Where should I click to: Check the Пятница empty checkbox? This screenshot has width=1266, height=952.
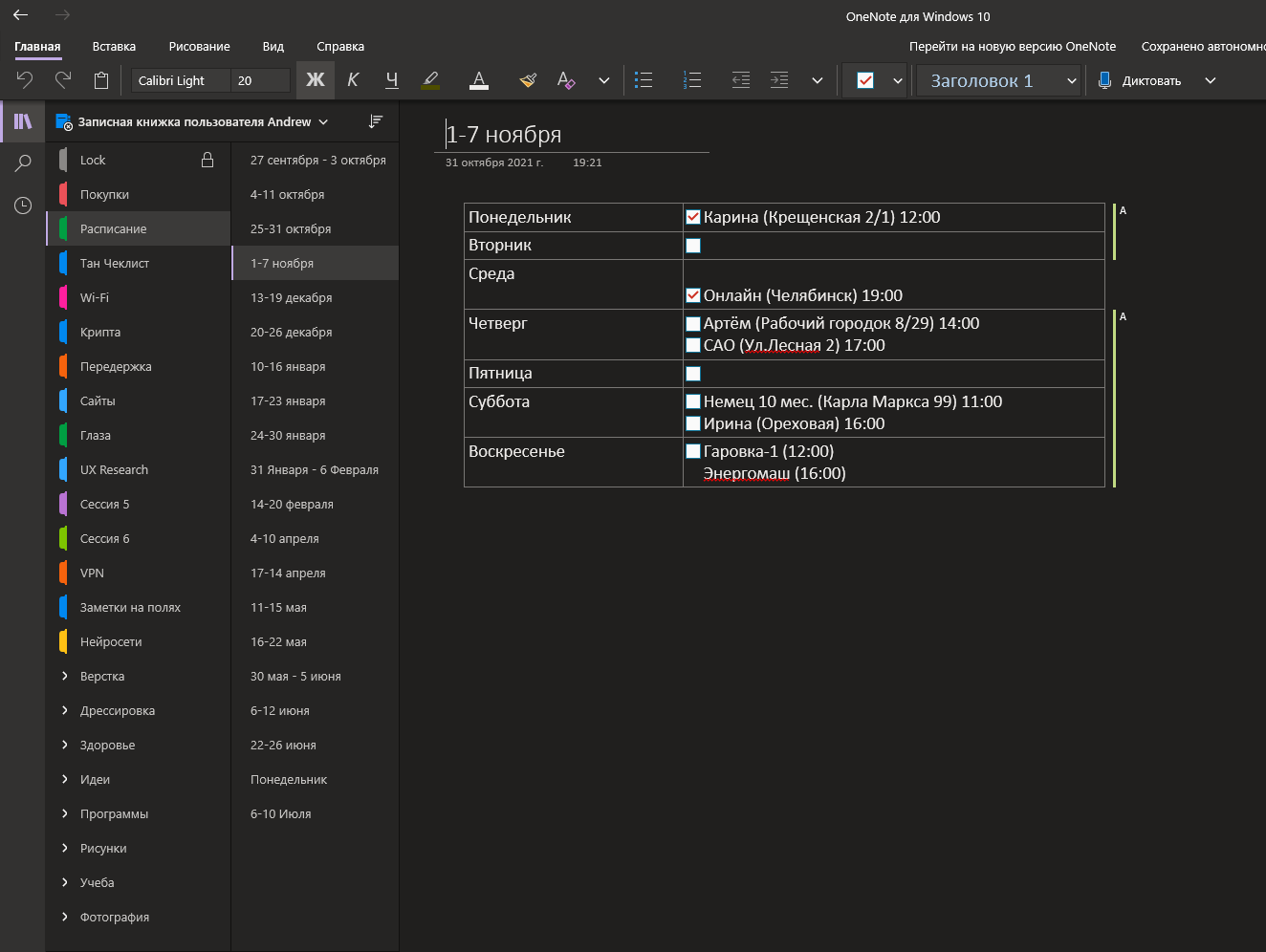(693, 374)
